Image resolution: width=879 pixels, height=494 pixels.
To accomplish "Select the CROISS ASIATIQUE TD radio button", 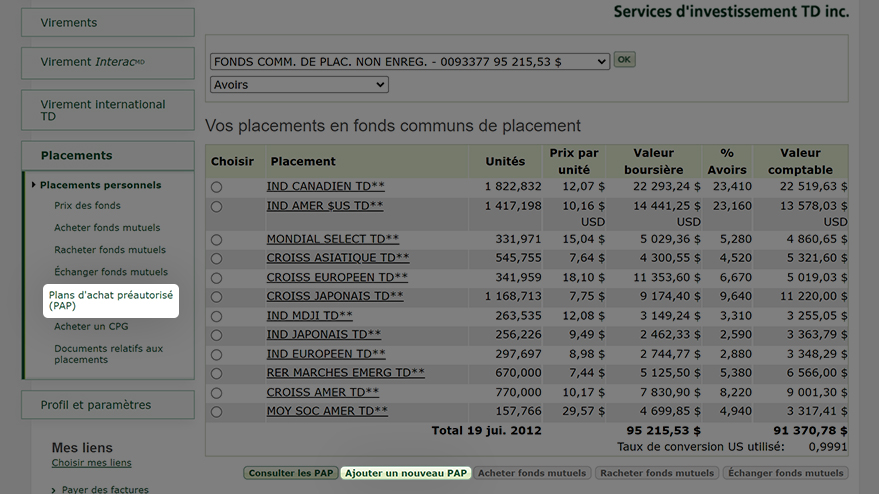I will tap(216, 259).
